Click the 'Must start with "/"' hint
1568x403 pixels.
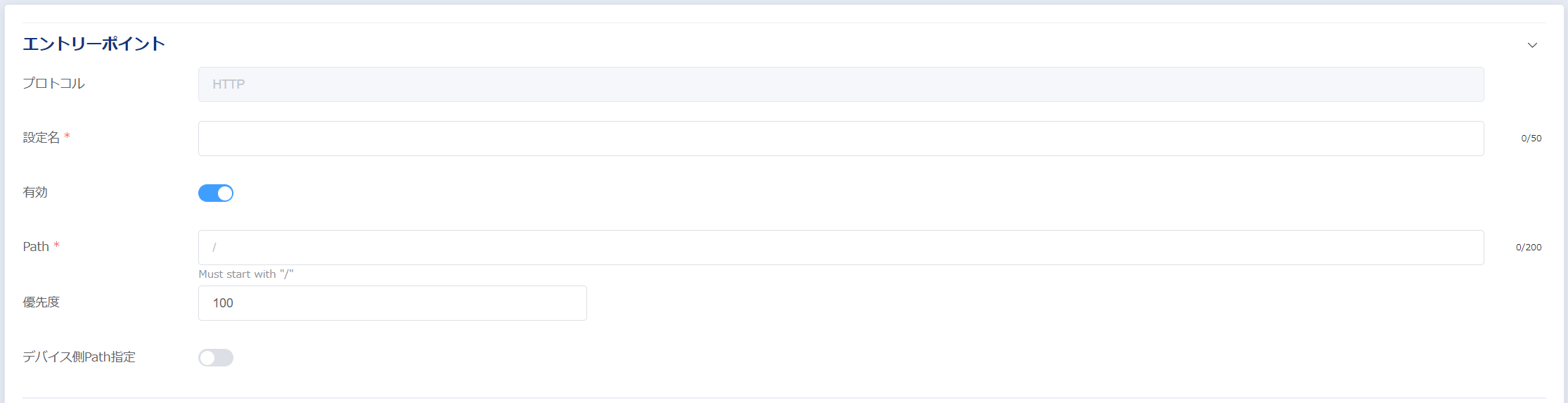tap(246, 274)
